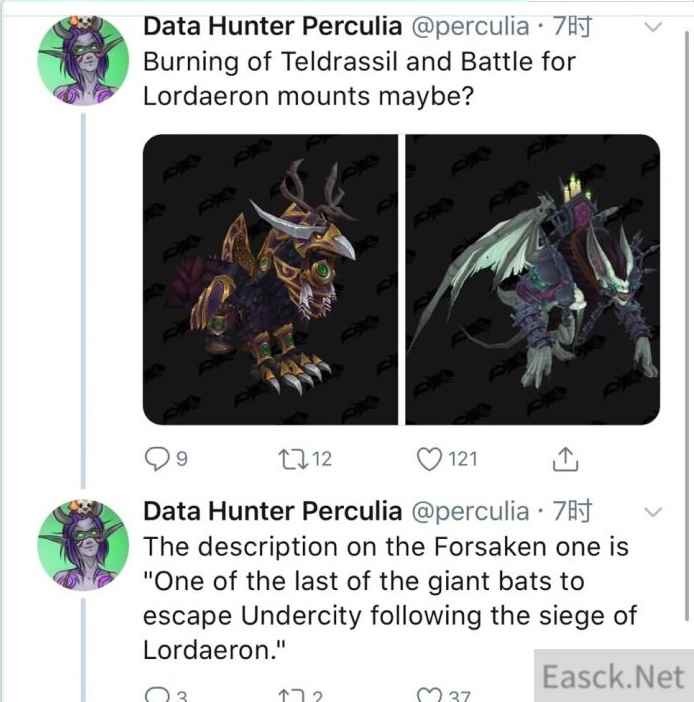Tap the share icon under the mount images

tap(565, 459)
